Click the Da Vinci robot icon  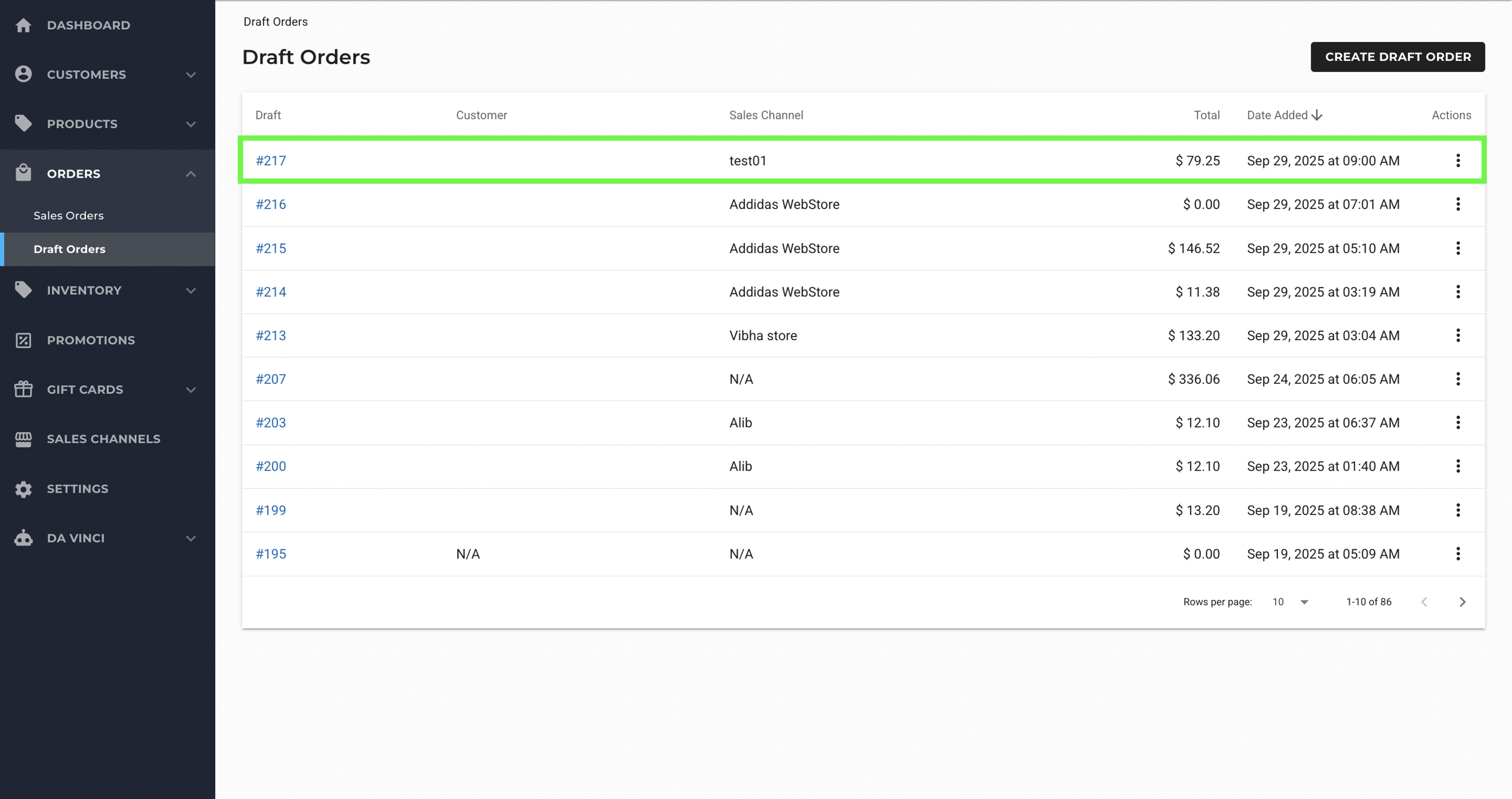[24, 538]
